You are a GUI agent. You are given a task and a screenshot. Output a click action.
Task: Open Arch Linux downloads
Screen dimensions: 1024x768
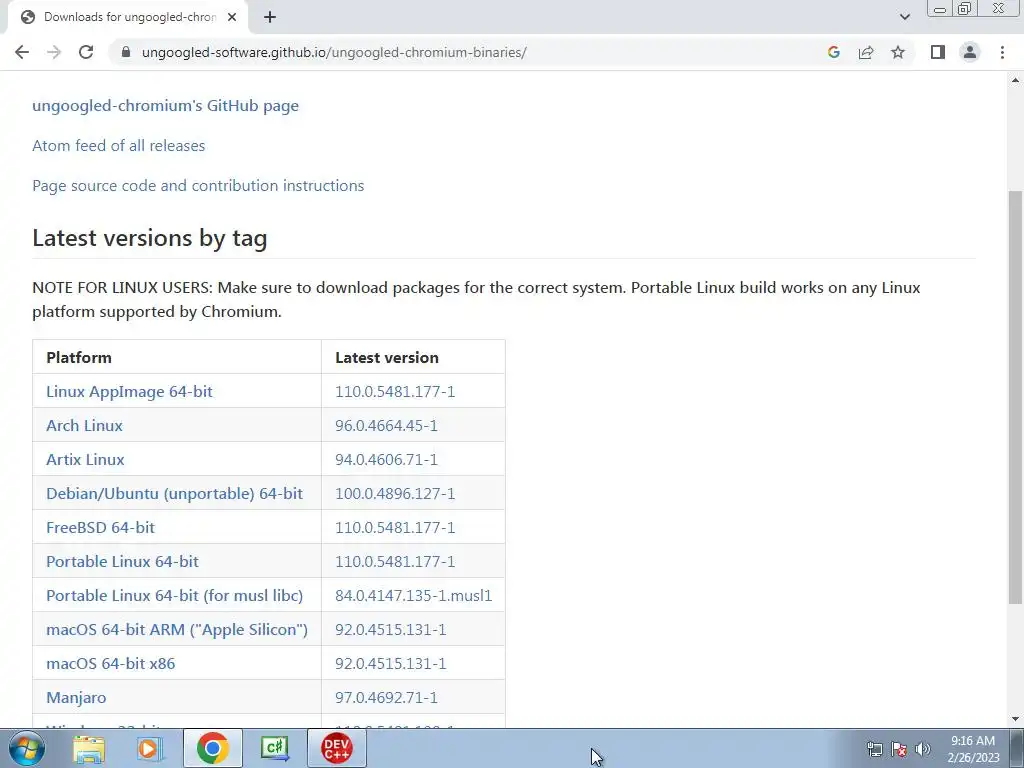coord(84,425)
